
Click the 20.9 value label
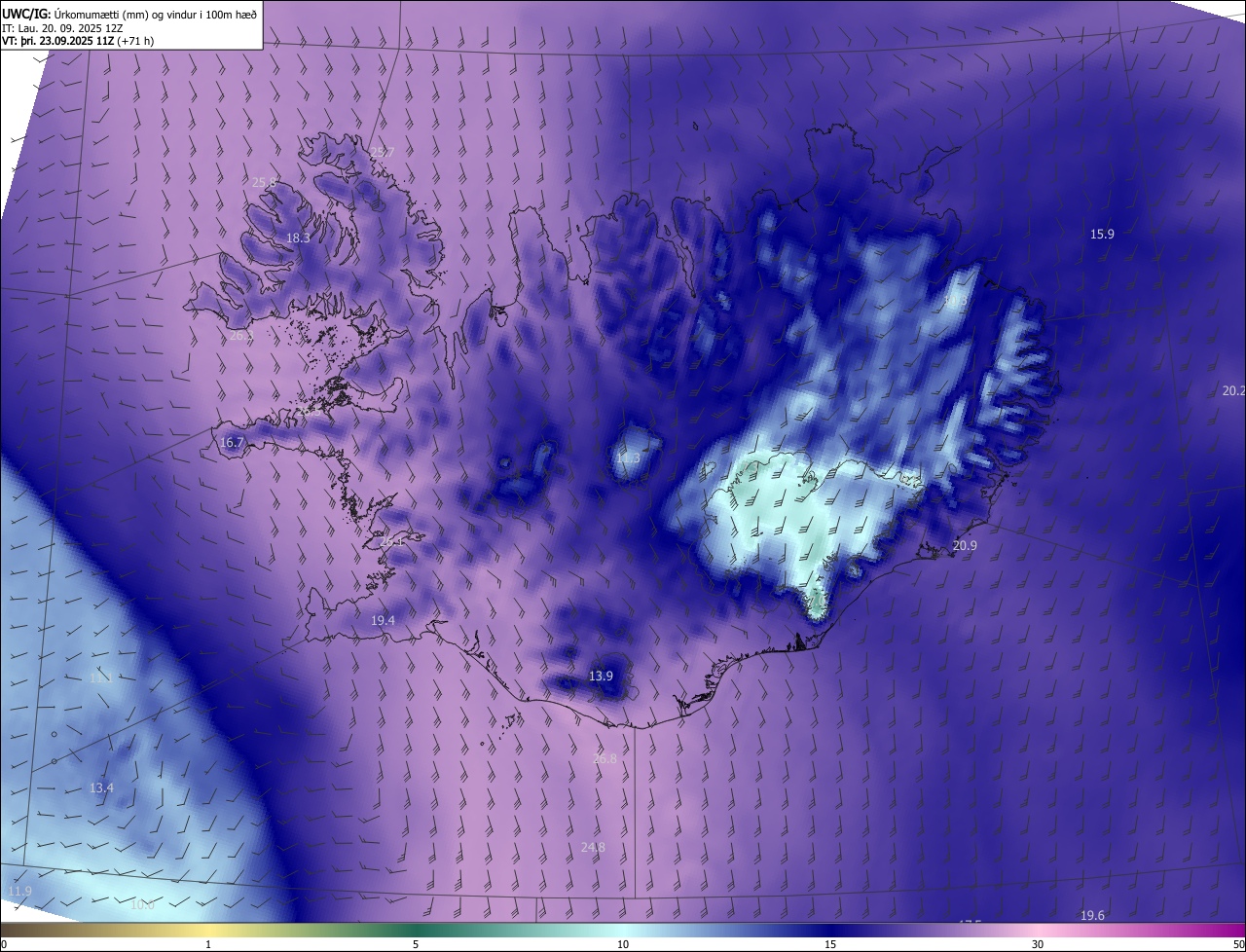coord(965,546)
